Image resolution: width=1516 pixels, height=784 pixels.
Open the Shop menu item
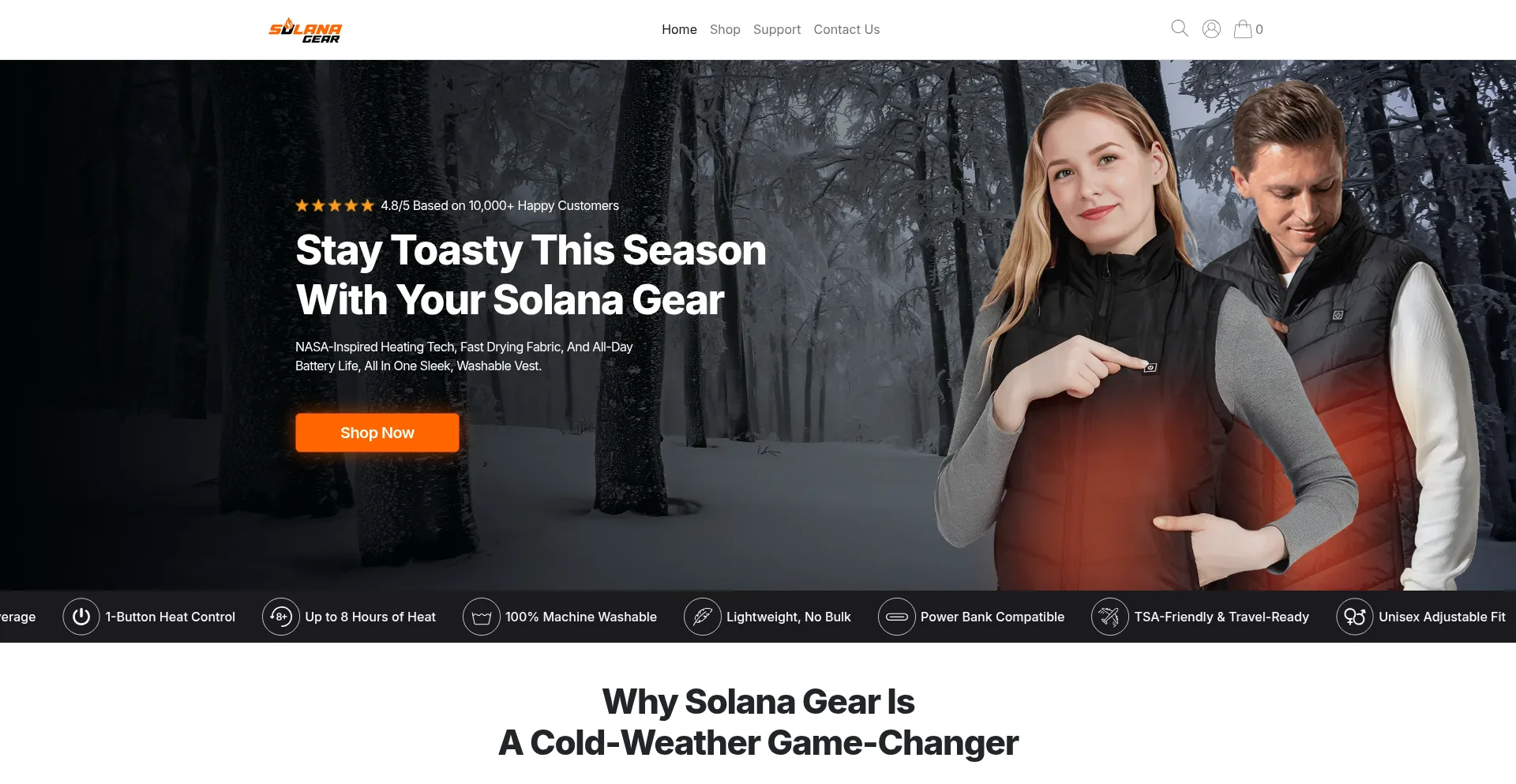click(x=725, y=29)
